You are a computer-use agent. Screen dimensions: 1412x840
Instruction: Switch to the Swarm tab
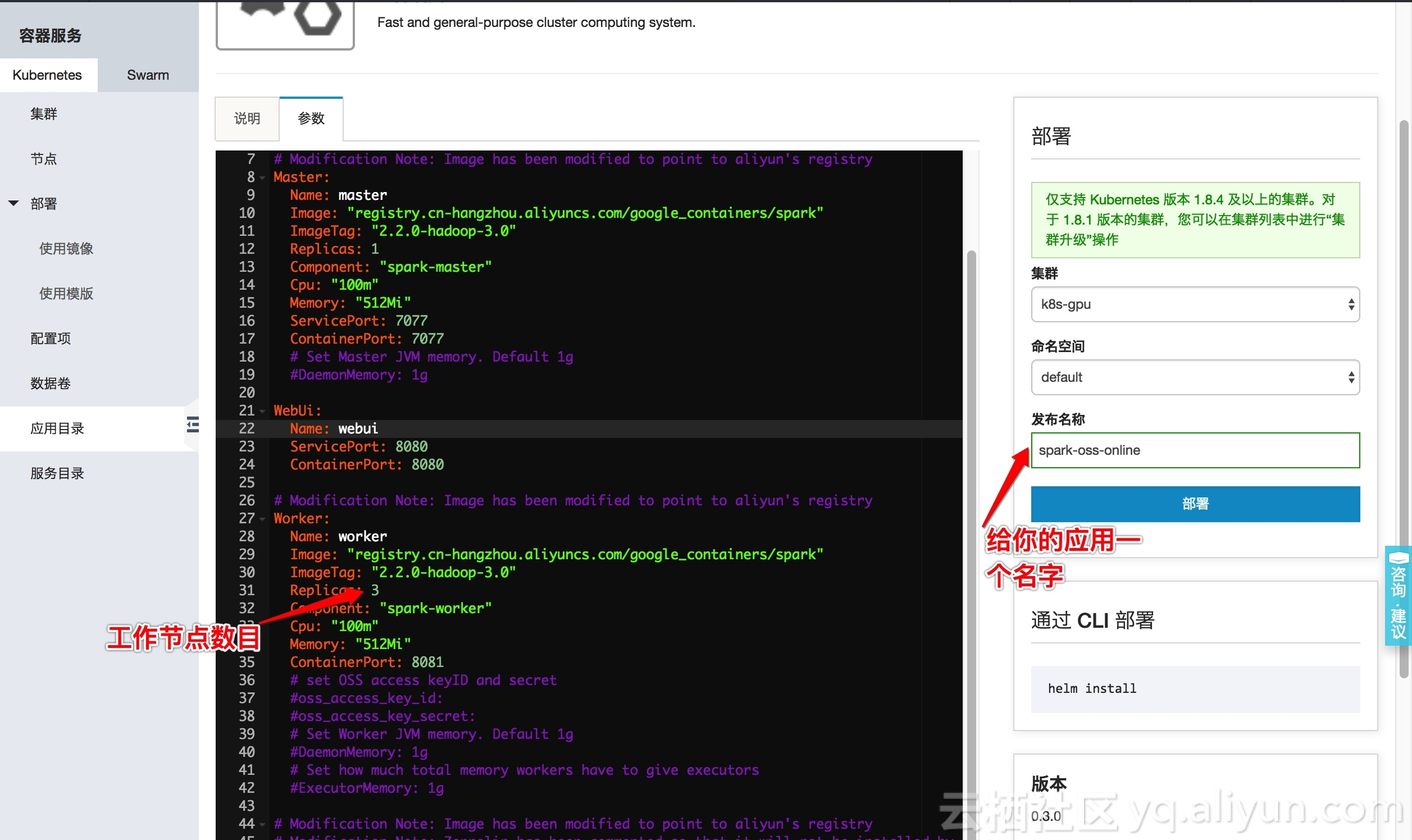(x=148, y=75)
